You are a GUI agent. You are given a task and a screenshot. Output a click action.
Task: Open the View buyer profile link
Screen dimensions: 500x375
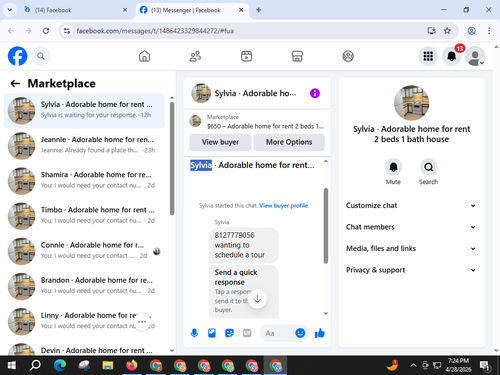(x=283, y=206)
